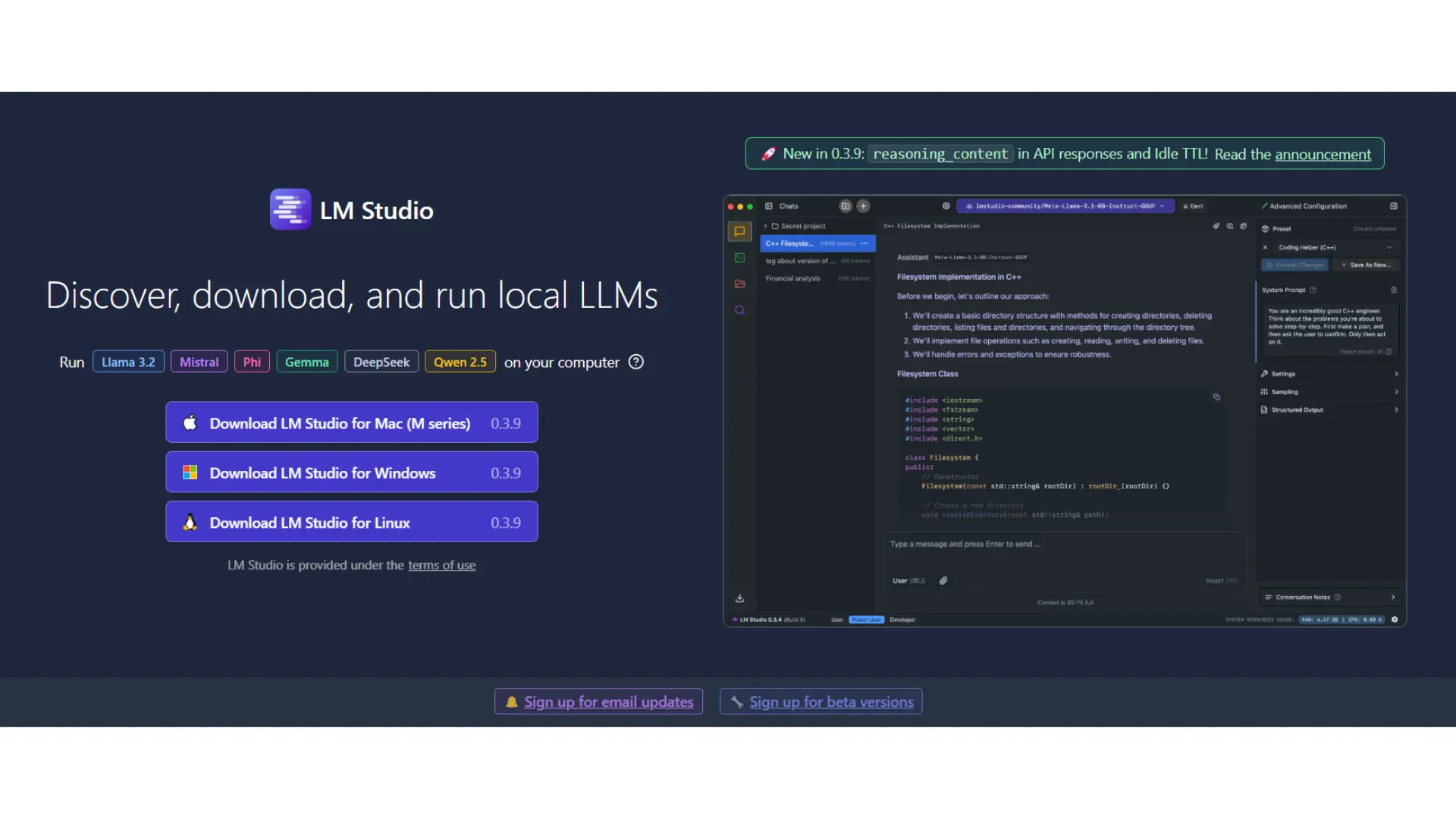The width and height of the screenshot is (1456, 819).
Task: Sign up for beta versions
Action: 821,701
